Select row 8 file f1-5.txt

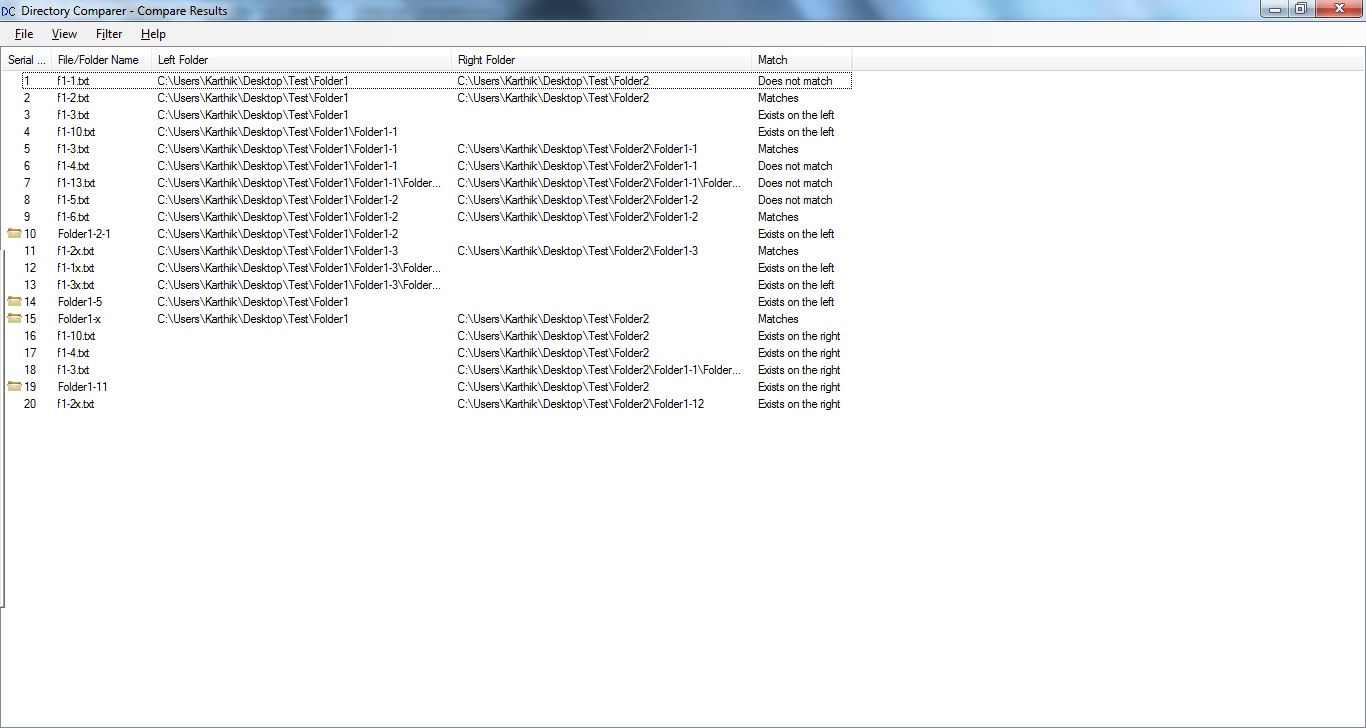coord(73,200)
